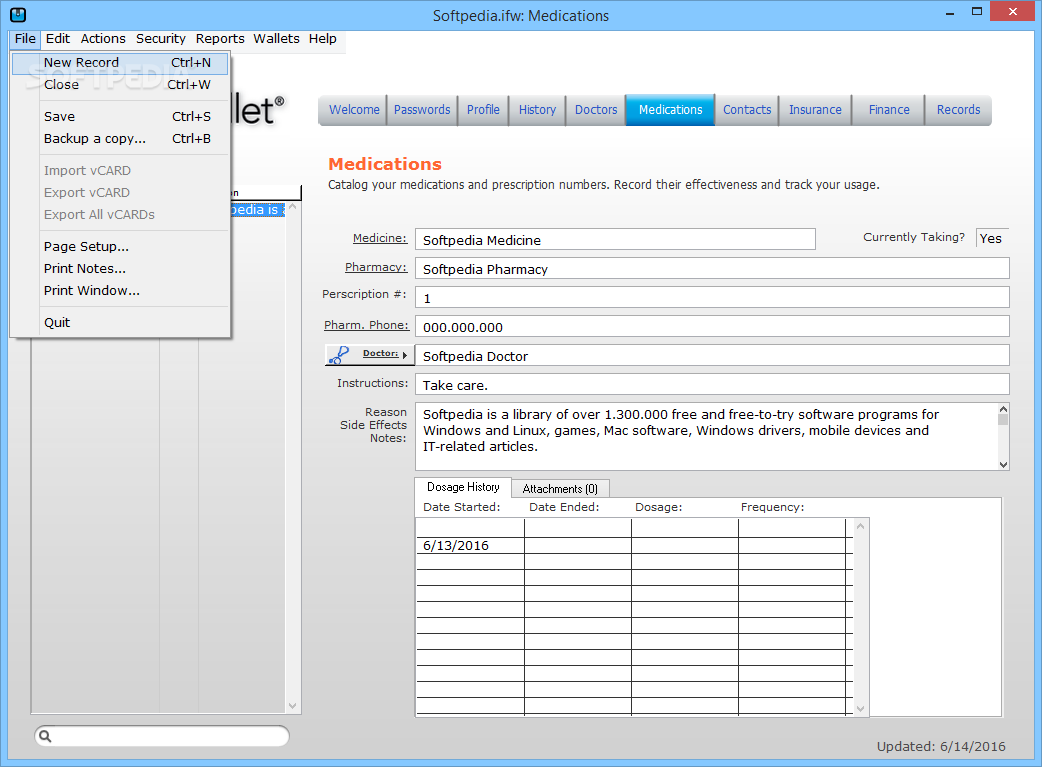
Task: Click the search magnifier icon
Action: (x=45, y=736)
